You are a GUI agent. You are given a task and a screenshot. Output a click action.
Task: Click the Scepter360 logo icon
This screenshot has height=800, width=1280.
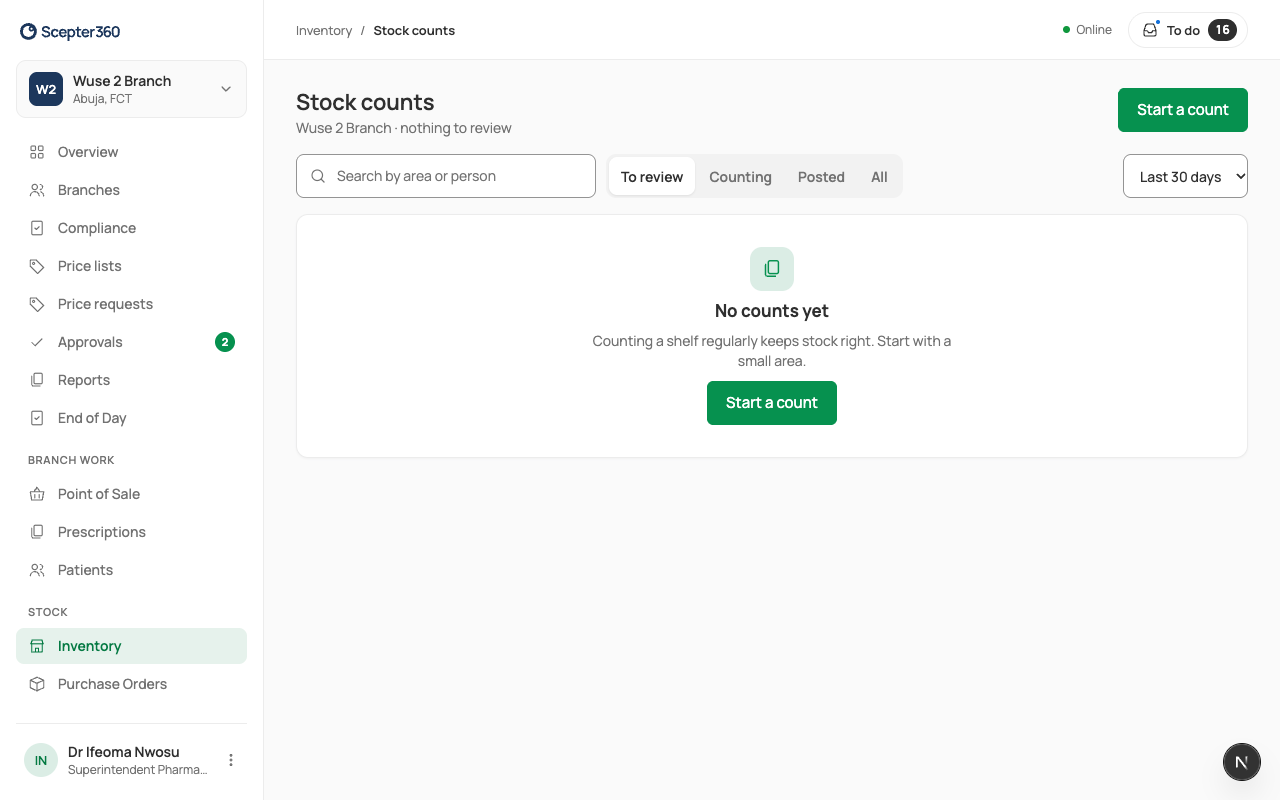coord(28,32)
